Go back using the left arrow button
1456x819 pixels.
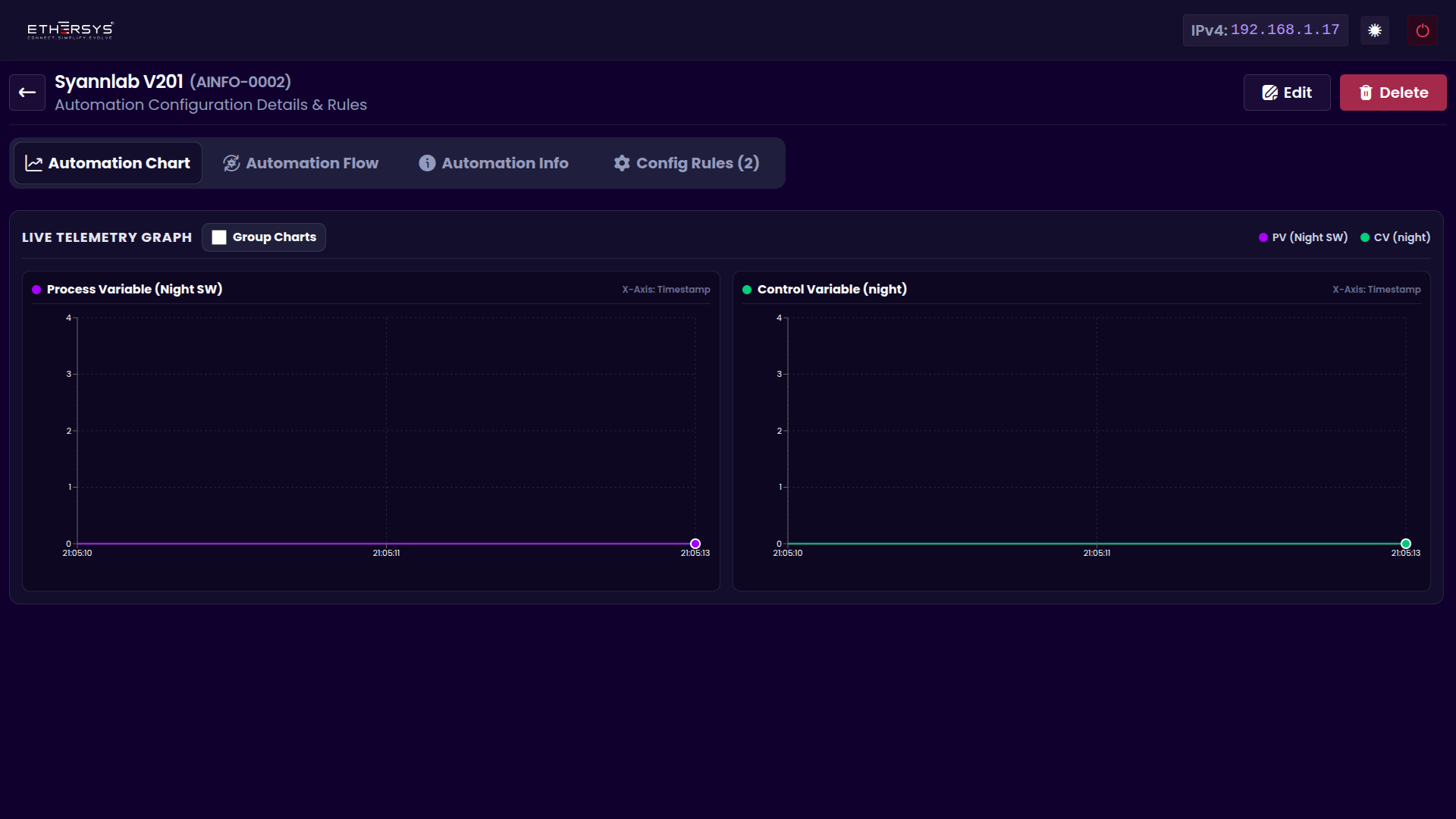(27, 93)
